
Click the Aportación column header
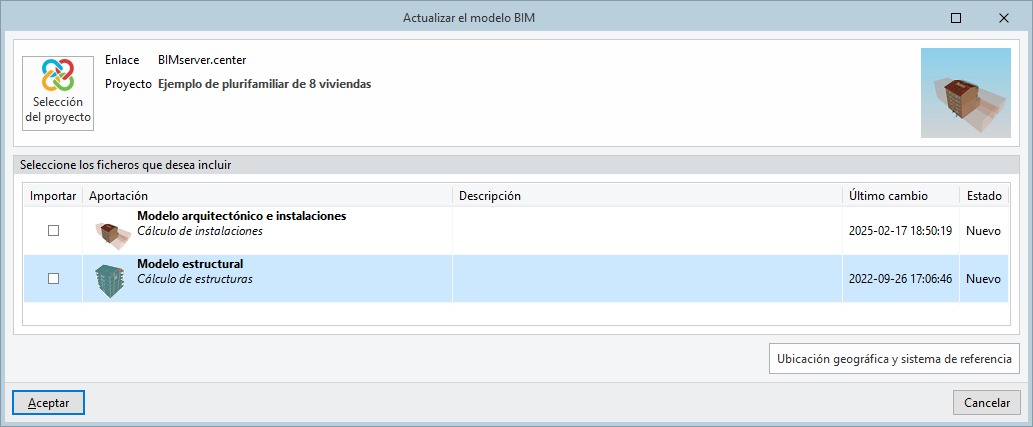[x=267, y=196]
